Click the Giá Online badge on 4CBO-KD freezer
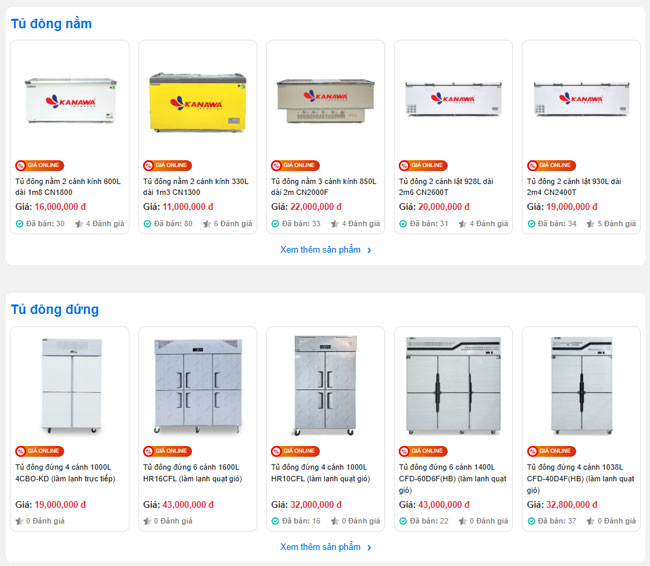 (38, 451)
